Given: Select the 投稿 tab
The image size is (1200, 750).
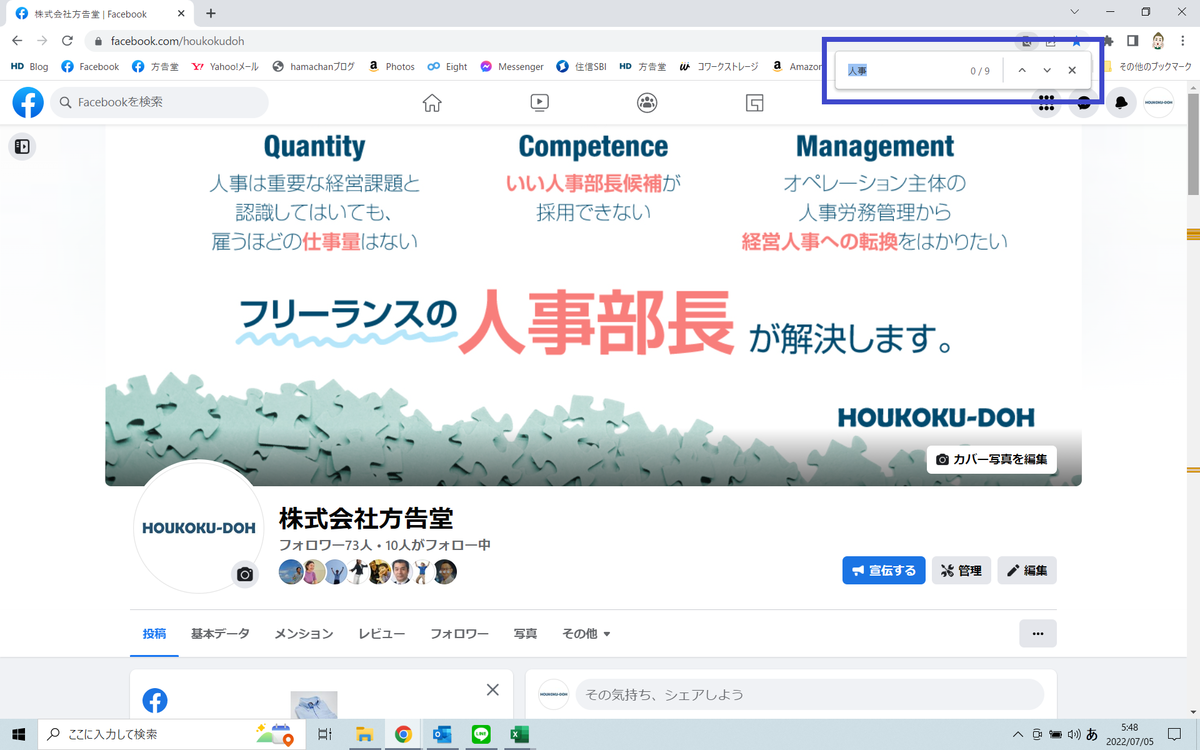Looking at the screenshot, I should click(155, 634).
